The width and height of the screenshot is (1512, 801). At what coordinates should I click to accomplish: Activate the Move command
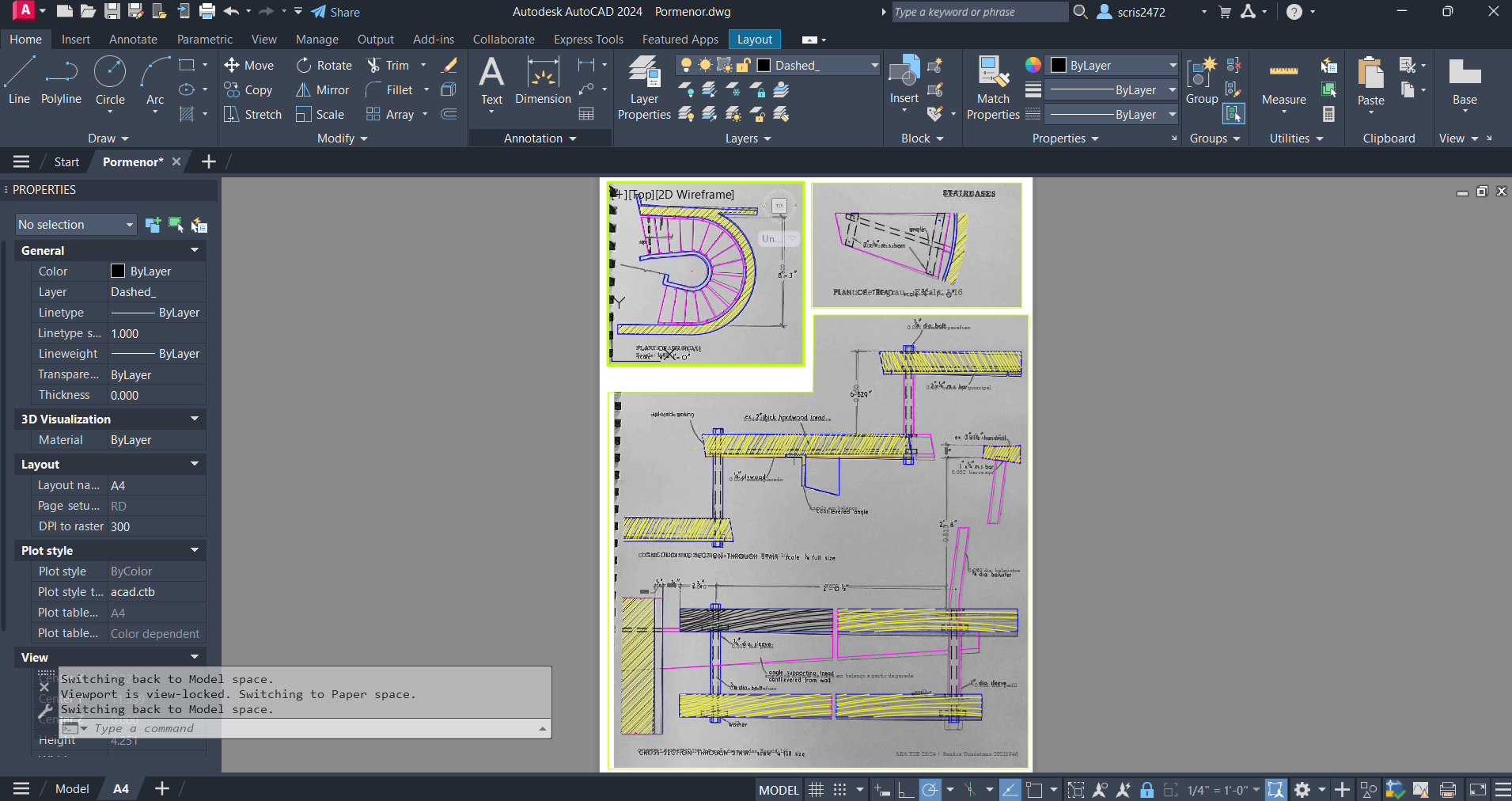point(248,66)
